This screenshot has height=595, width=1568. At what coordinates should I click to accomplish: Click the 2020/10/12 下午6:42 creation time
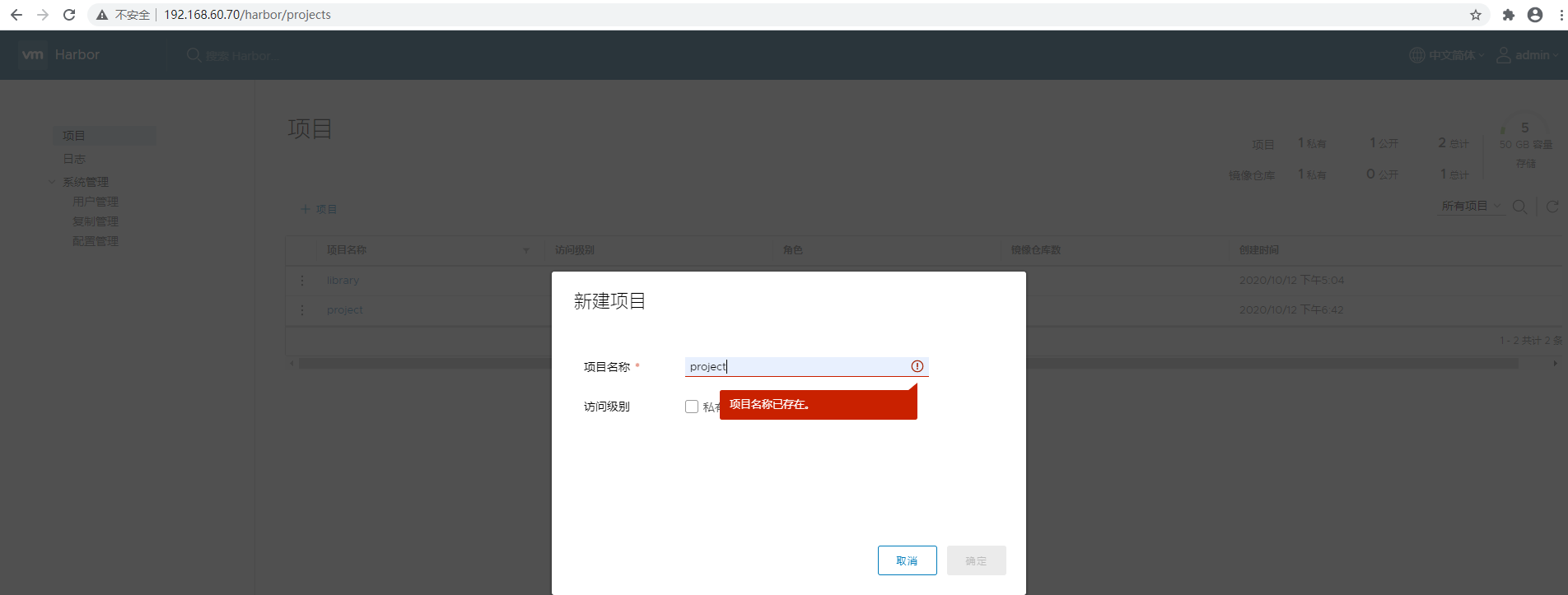[1291, 310]
